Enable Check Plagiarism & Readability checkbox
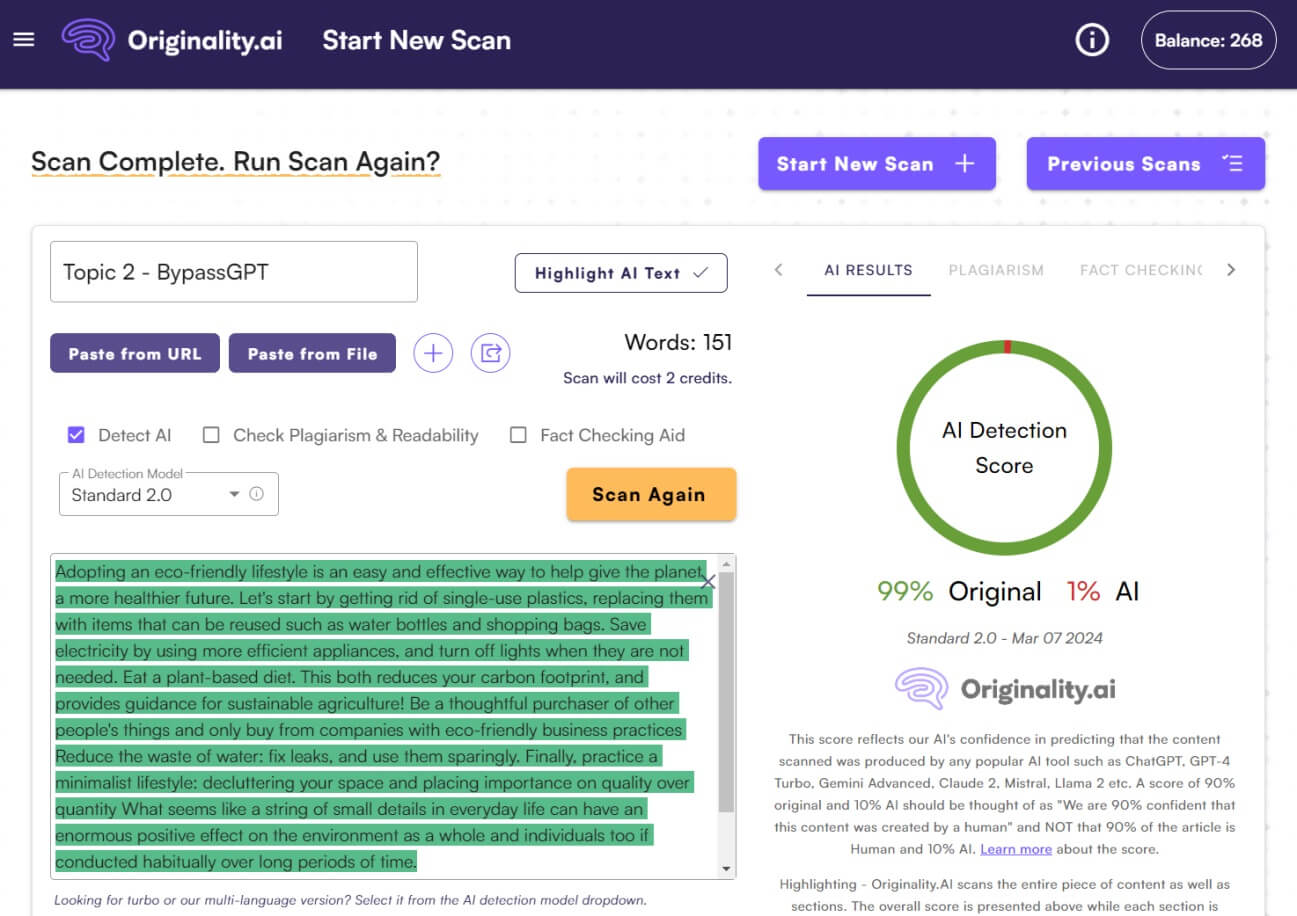Screen dimensions: 1297x916 [x=211, y=435]
